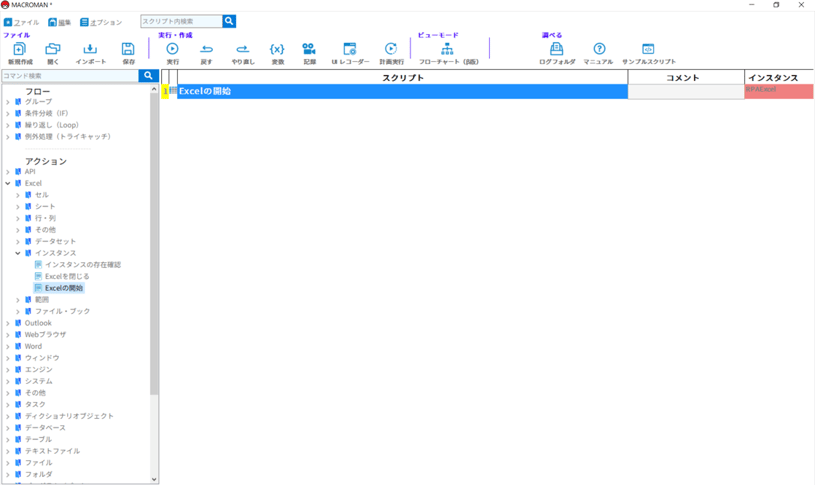The height and width of the screenshot is (485, 815).
Task: Select Excelを閉じる command in tree
Action: [x=67, y=276]
